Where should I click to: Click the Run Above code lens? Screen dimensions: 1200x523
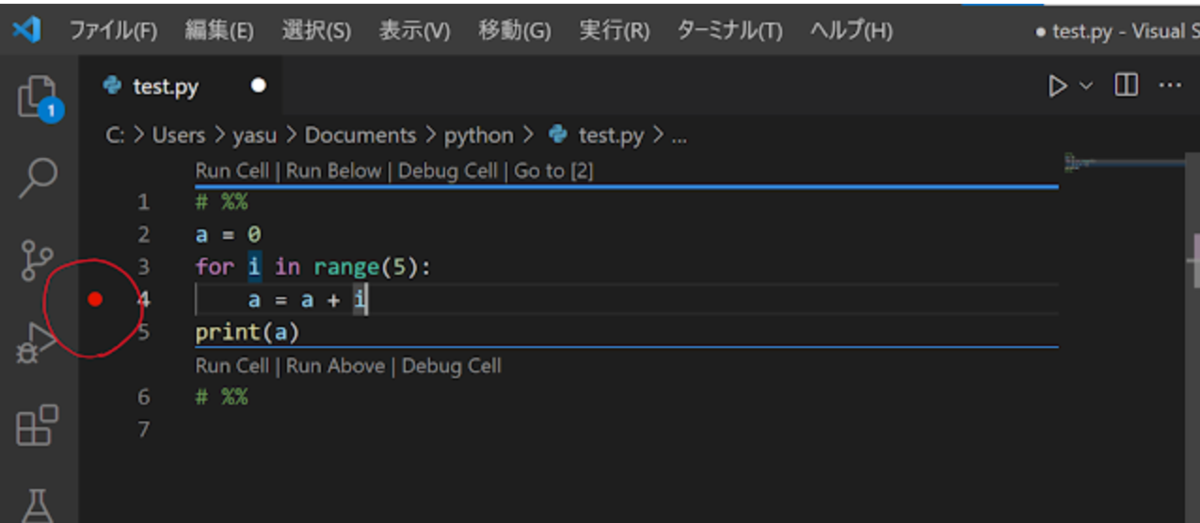click(335, 366)
